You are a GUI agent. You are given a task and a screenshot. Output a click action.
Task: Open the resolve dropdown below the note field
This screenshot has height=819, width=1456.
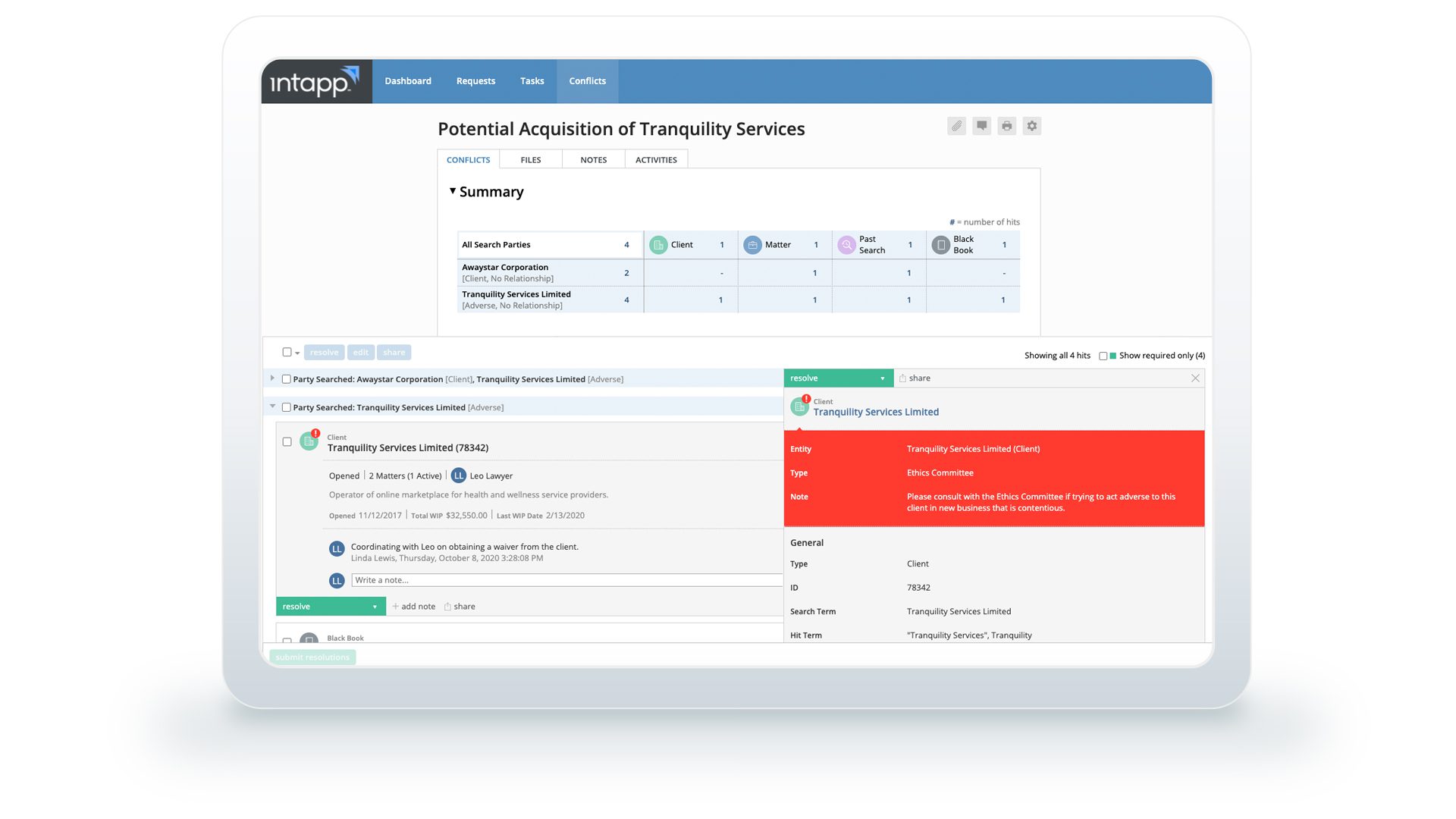pyautogui.click(x=331, y=607)
